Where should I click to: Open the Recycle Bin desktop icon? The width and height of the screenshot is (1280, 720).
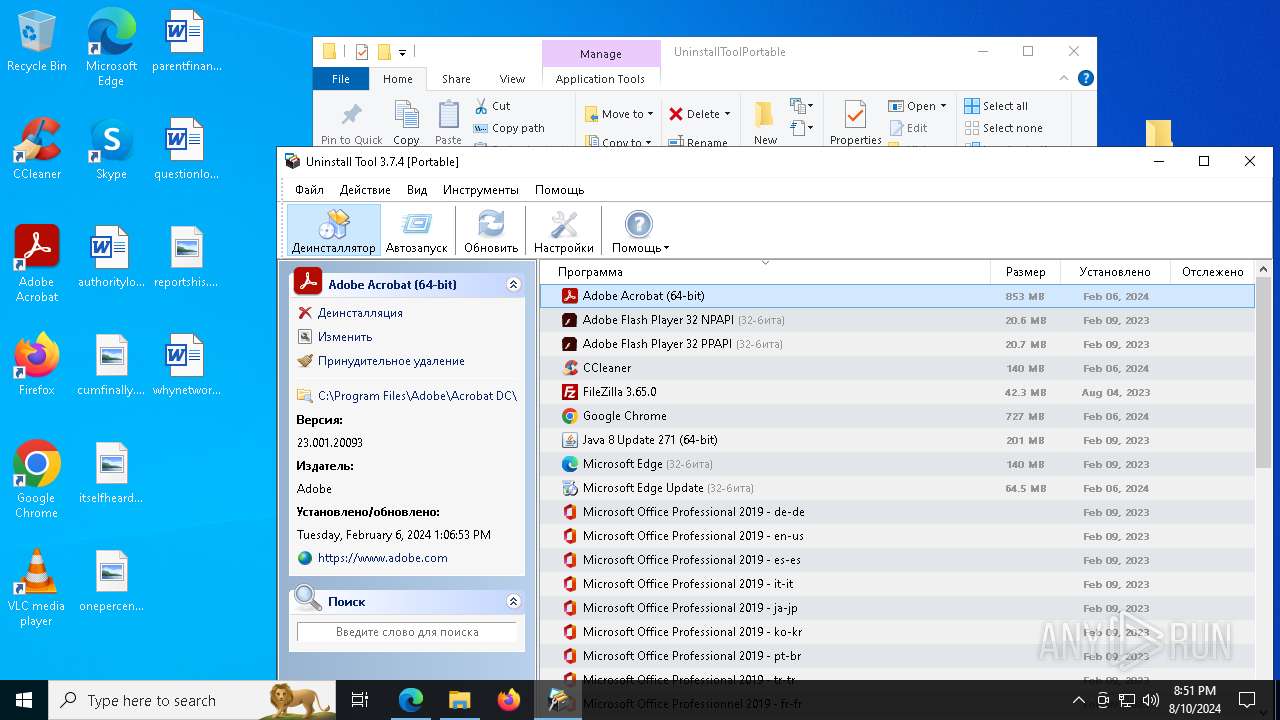tap(37, 42)
